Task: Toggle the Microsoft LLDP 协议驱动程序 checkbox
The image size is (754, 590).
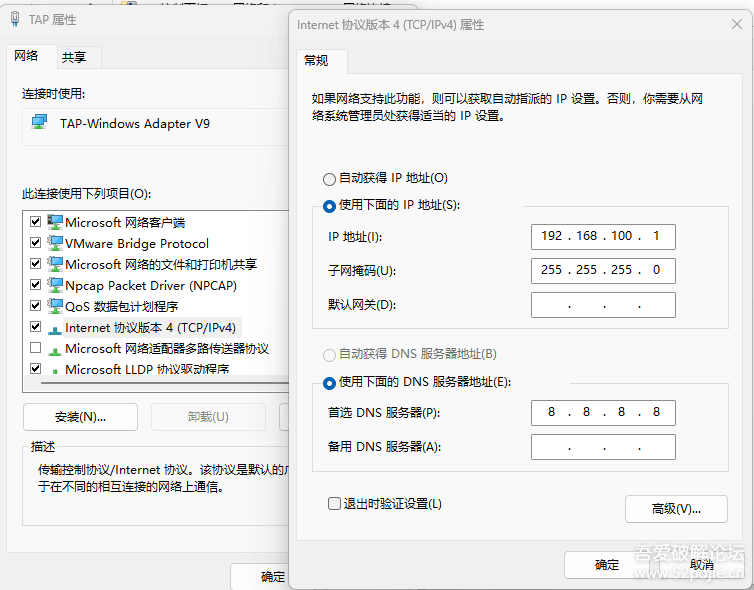Action: tap(35, 368)
